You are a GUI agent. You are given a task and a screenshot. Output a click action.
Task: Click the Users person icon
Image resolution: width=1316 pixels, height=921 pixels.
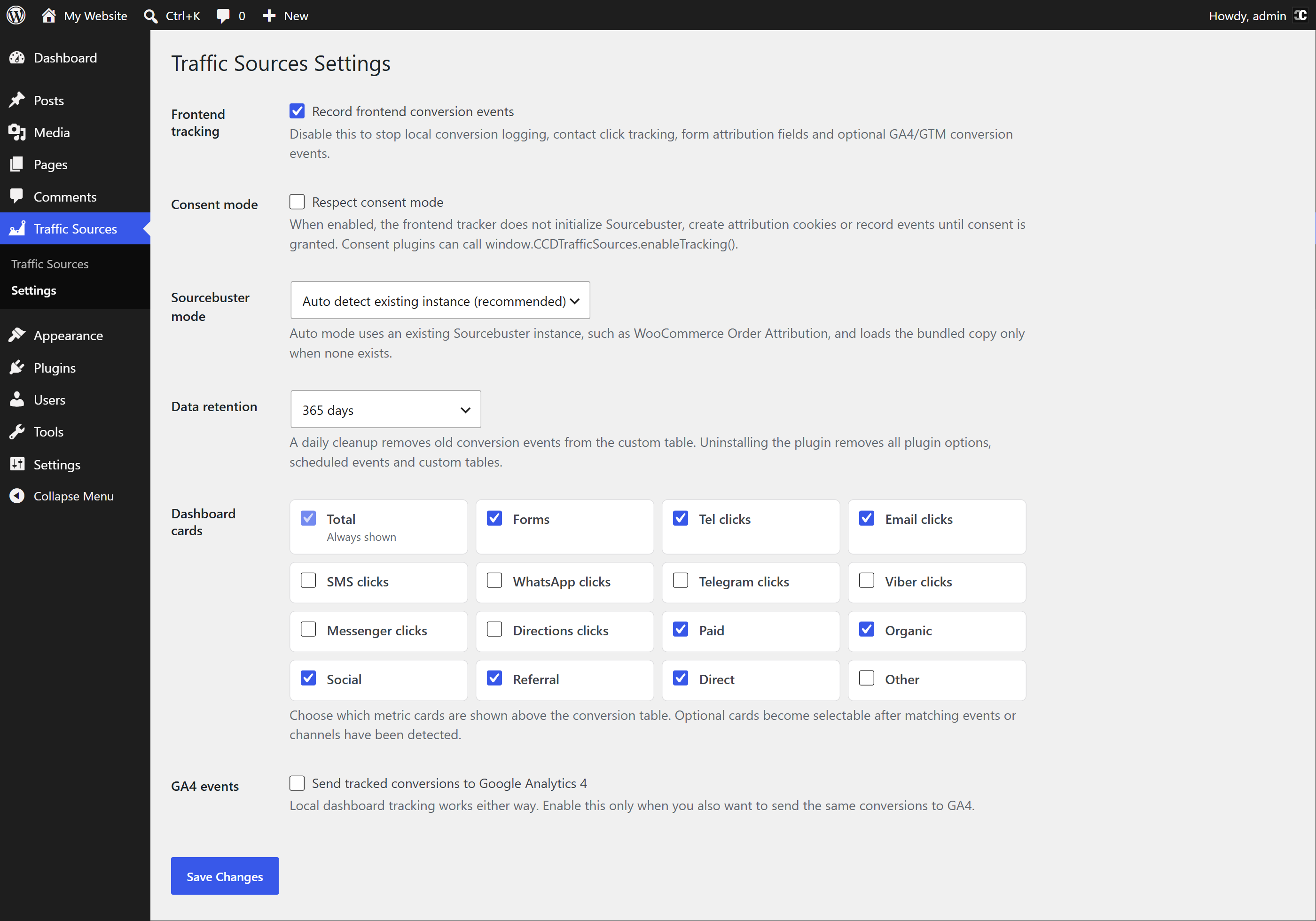[17, 399]
